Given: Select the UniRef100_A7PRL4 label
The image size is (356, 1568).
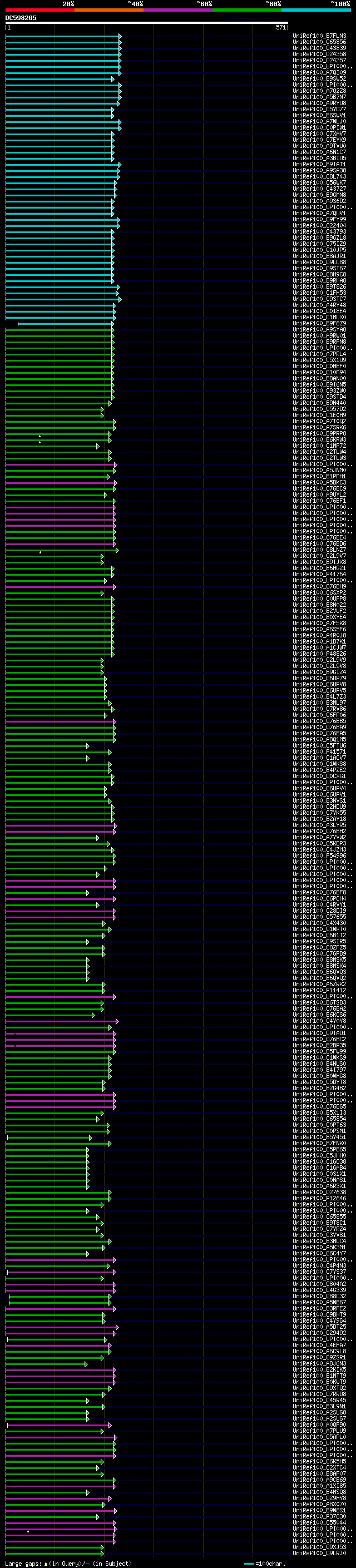Looking at the screenshot, I should pos(319,354).
